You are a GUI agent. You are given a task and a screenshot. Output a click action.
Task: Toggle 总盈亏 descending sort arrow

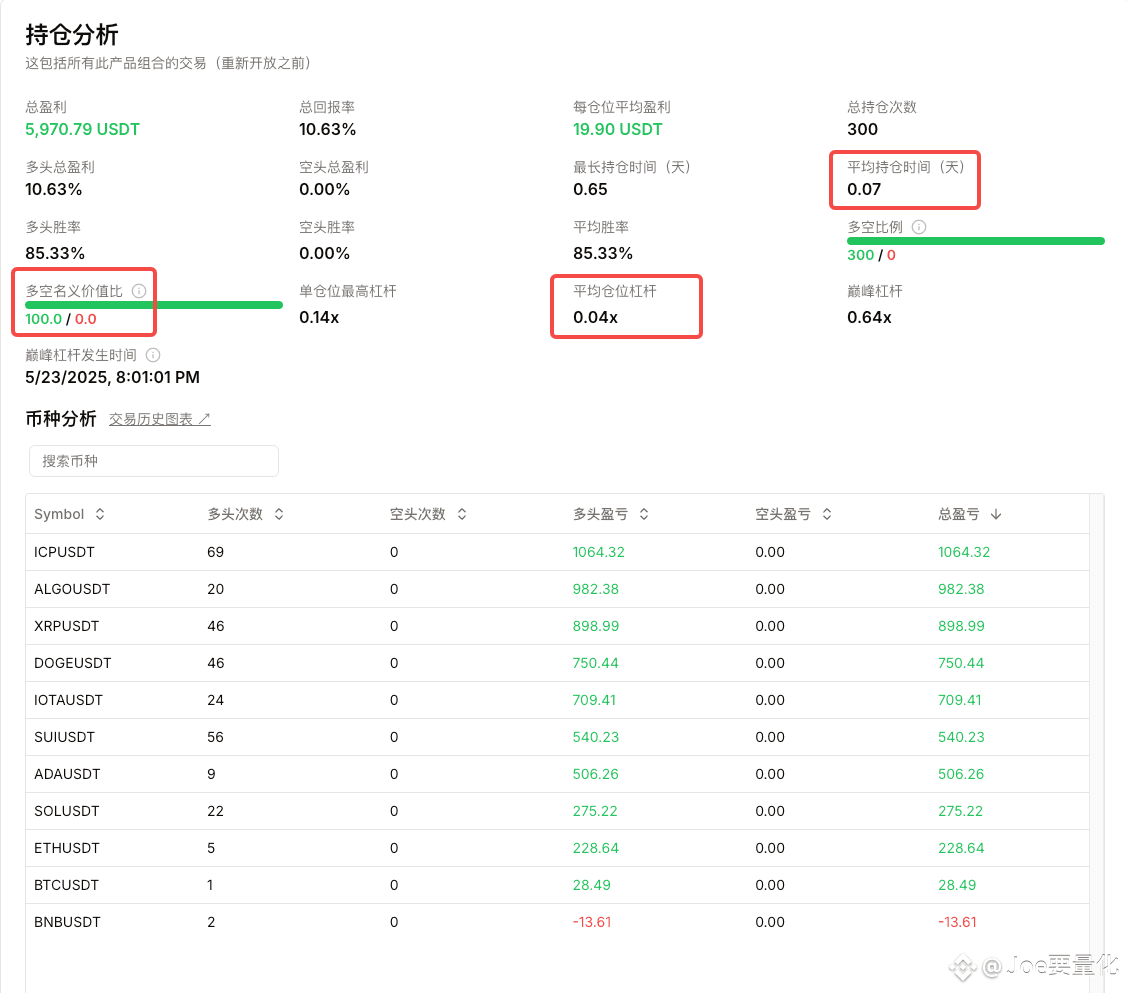[x=995, y=514]
